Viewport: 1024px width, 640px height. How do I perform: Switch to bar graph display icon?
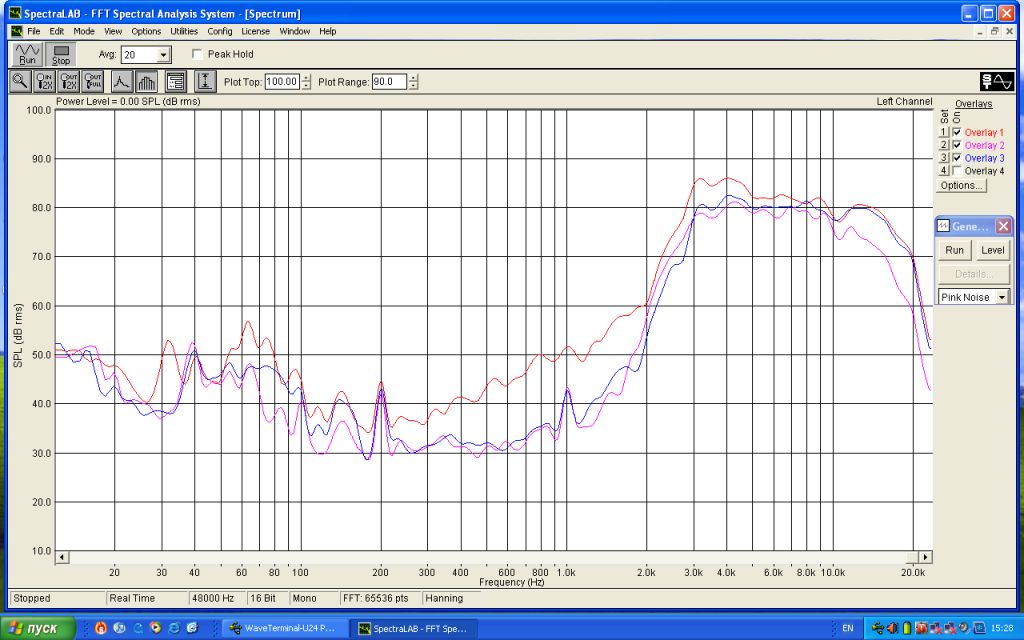(146, 82)
